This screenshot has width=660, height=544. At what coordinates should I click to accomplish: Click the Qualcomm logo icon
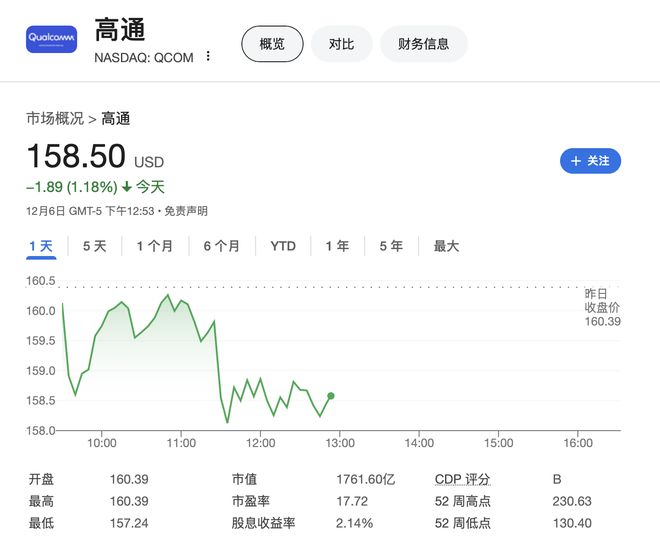click(51, 39)
